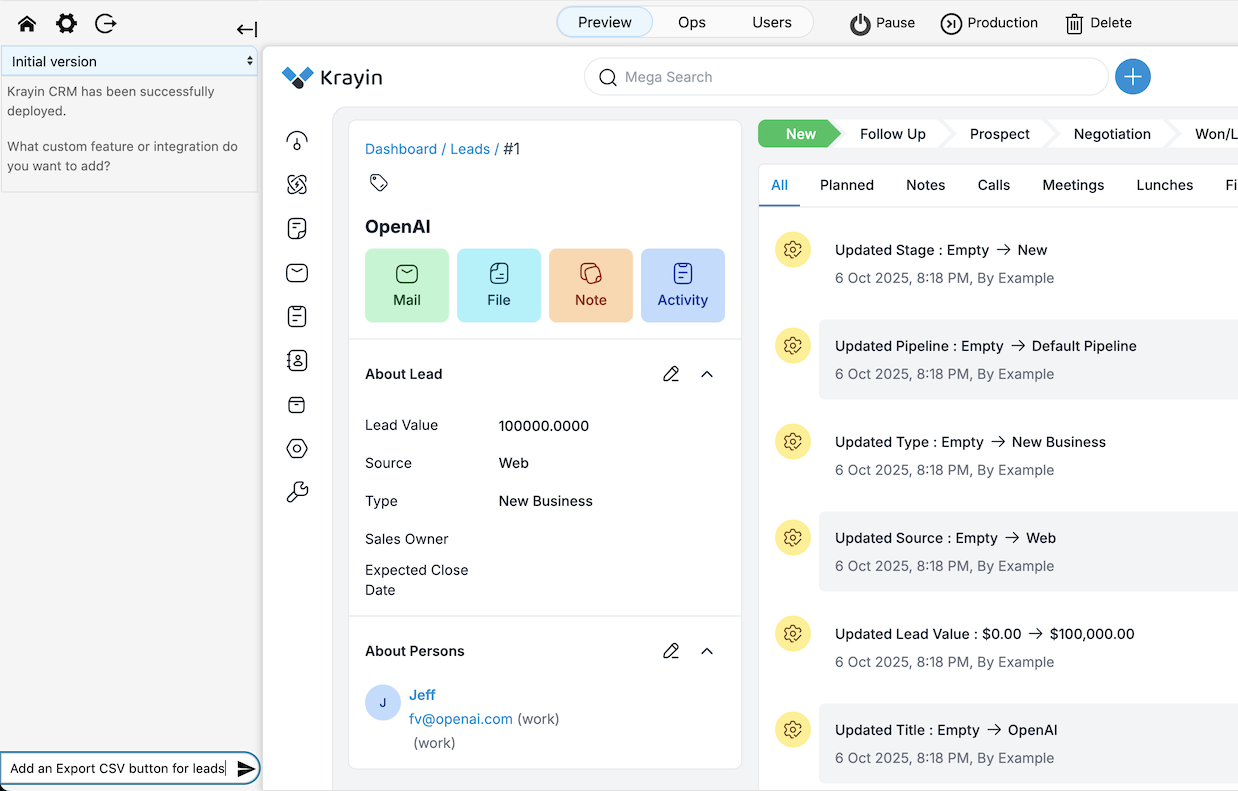1238x791 pixels.
Task: Collapse the About Persons section
Action: click(x=707, y=651)
